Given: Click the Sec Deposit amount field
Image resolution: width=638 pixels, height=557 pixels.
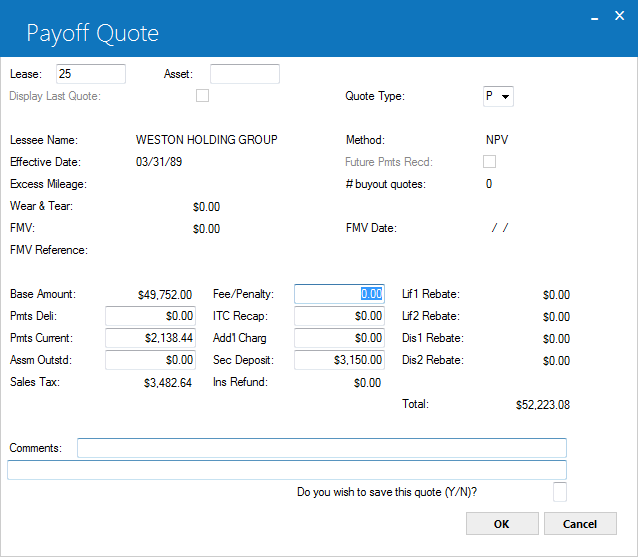Looking at the screenshot, I should (x=339, y=360).
